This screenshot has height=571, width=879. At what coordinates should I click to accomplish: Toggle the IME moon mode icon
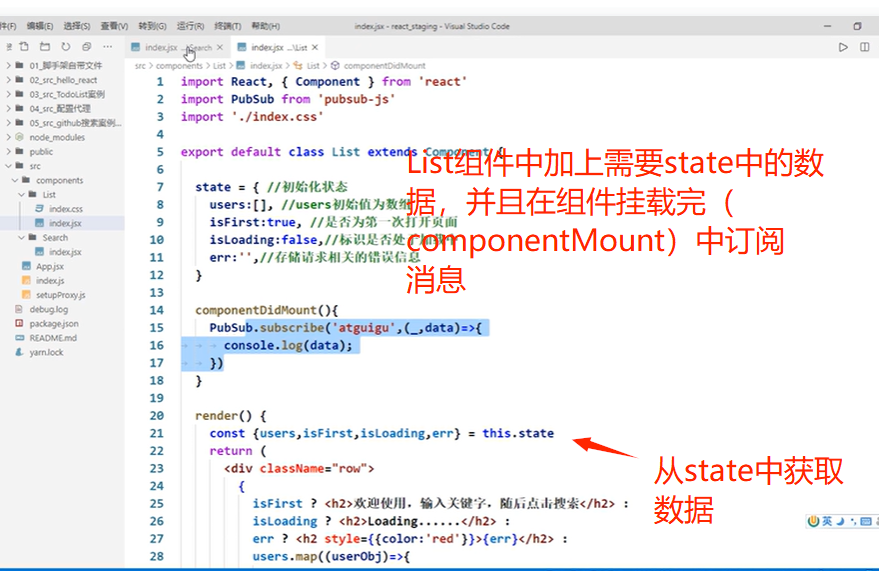840,521
